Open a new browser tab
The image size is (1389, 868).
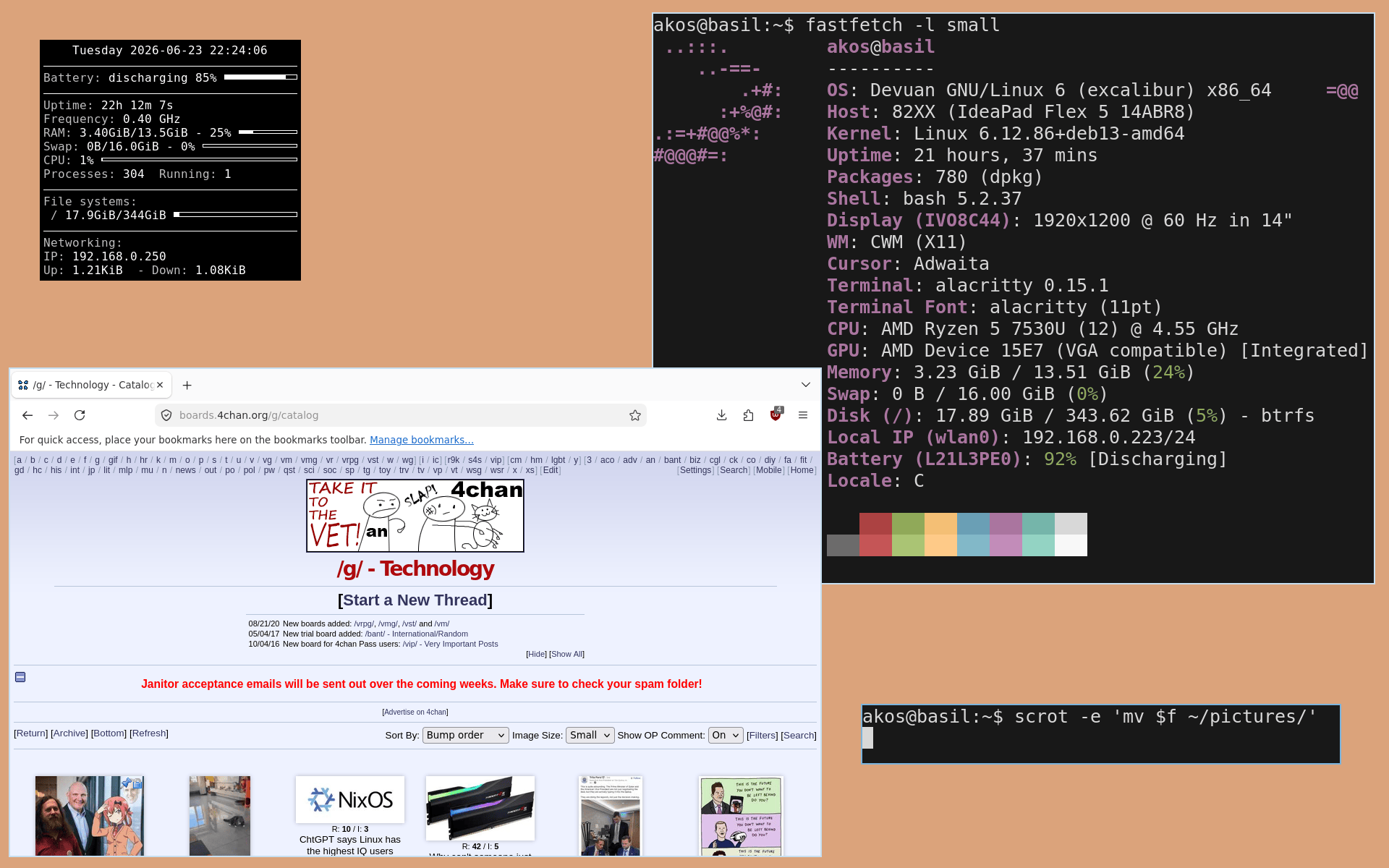click(x=187, y=386)
